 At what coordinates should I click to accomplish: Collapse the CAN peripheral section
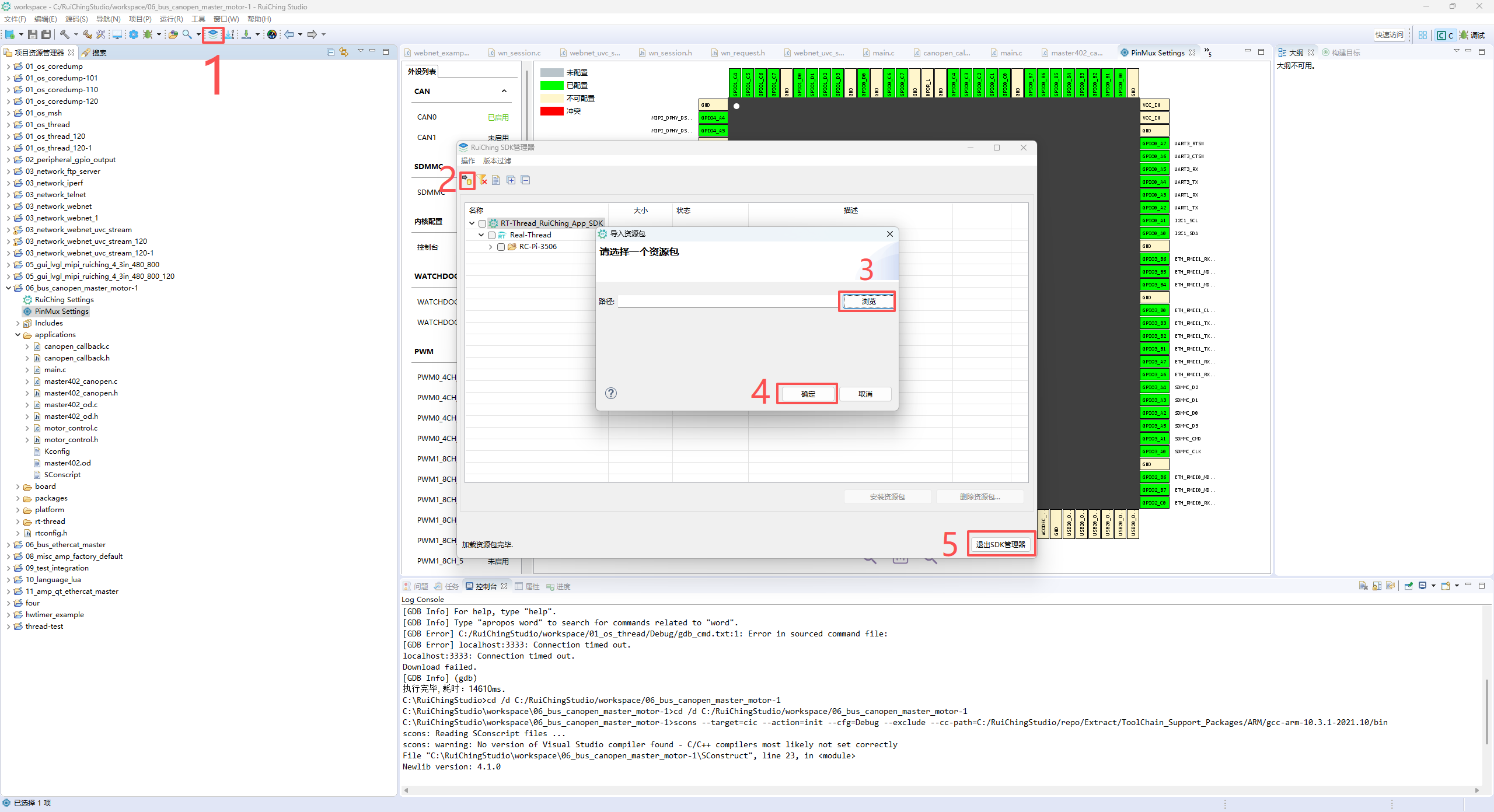[x=504, y=91]
